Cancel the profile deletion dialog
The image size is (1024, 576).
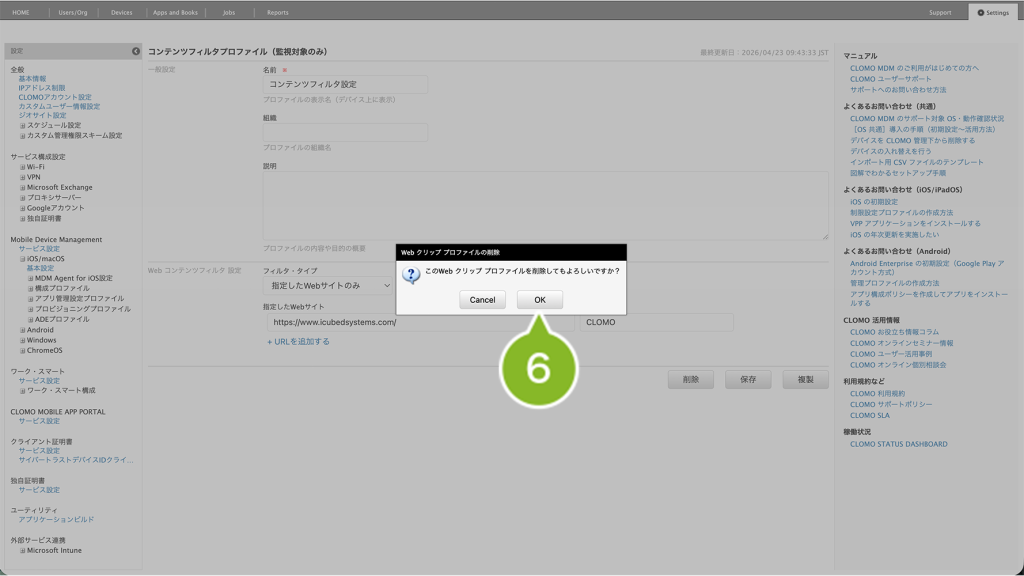[x=482, y=300]
